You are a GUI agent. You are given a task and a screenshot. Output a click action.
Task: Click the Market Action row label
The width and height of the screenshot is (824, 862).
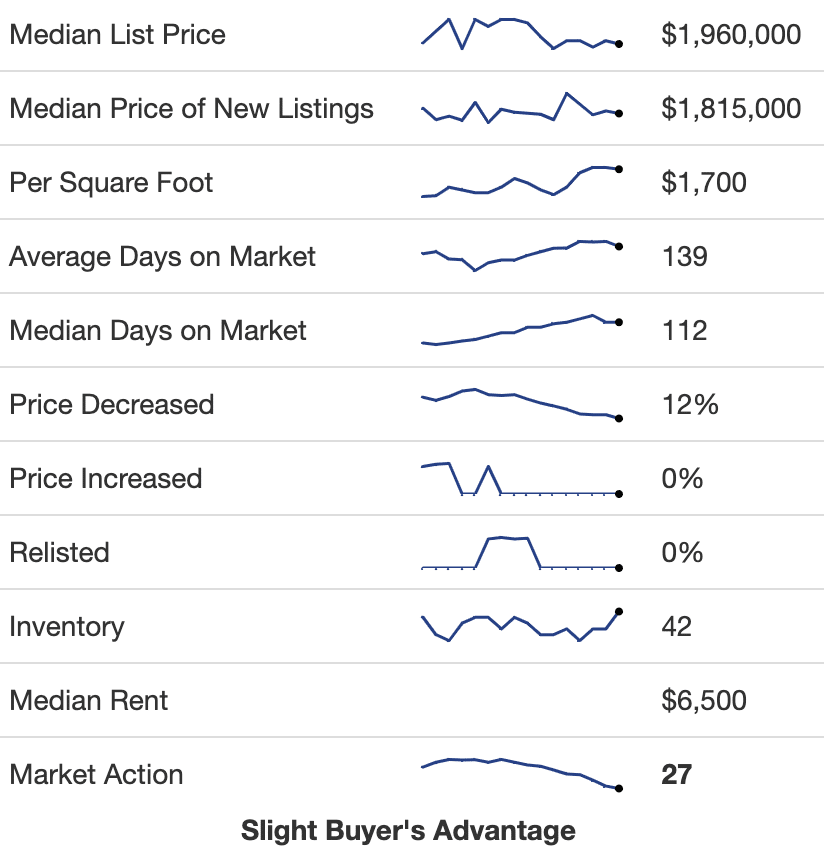[96, 775]
